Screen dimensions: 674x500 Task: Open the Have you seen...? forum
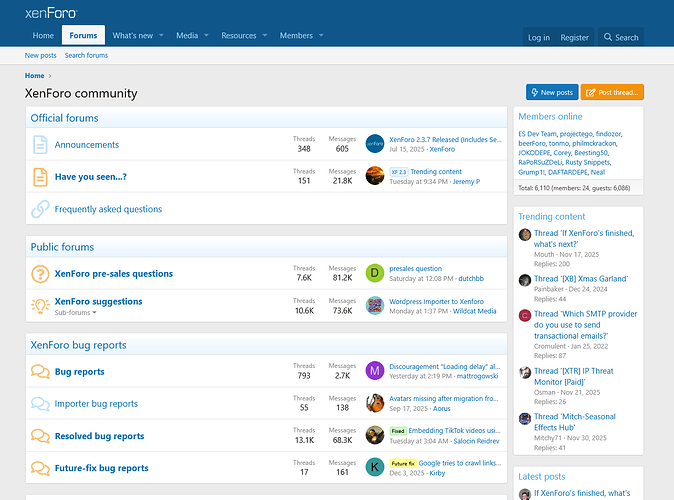[x=91, y=177]
